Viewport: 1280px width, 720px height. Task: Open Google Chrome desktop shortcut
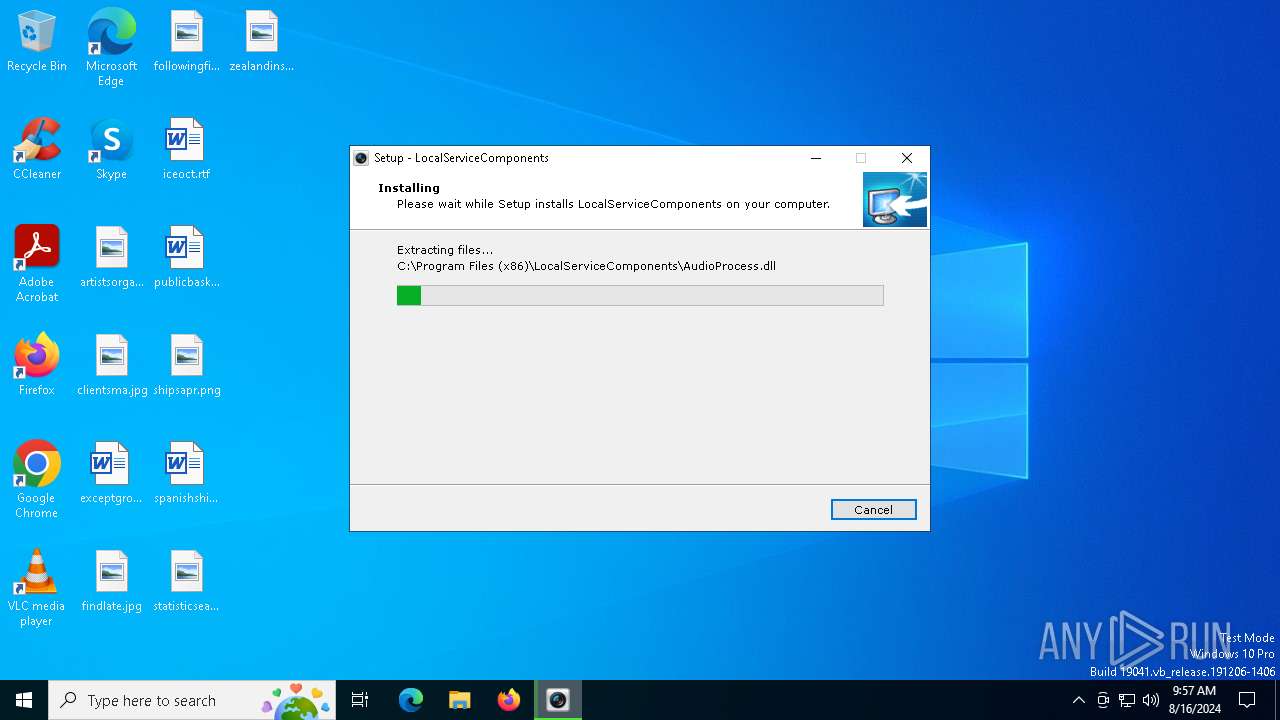pos(37,480)
